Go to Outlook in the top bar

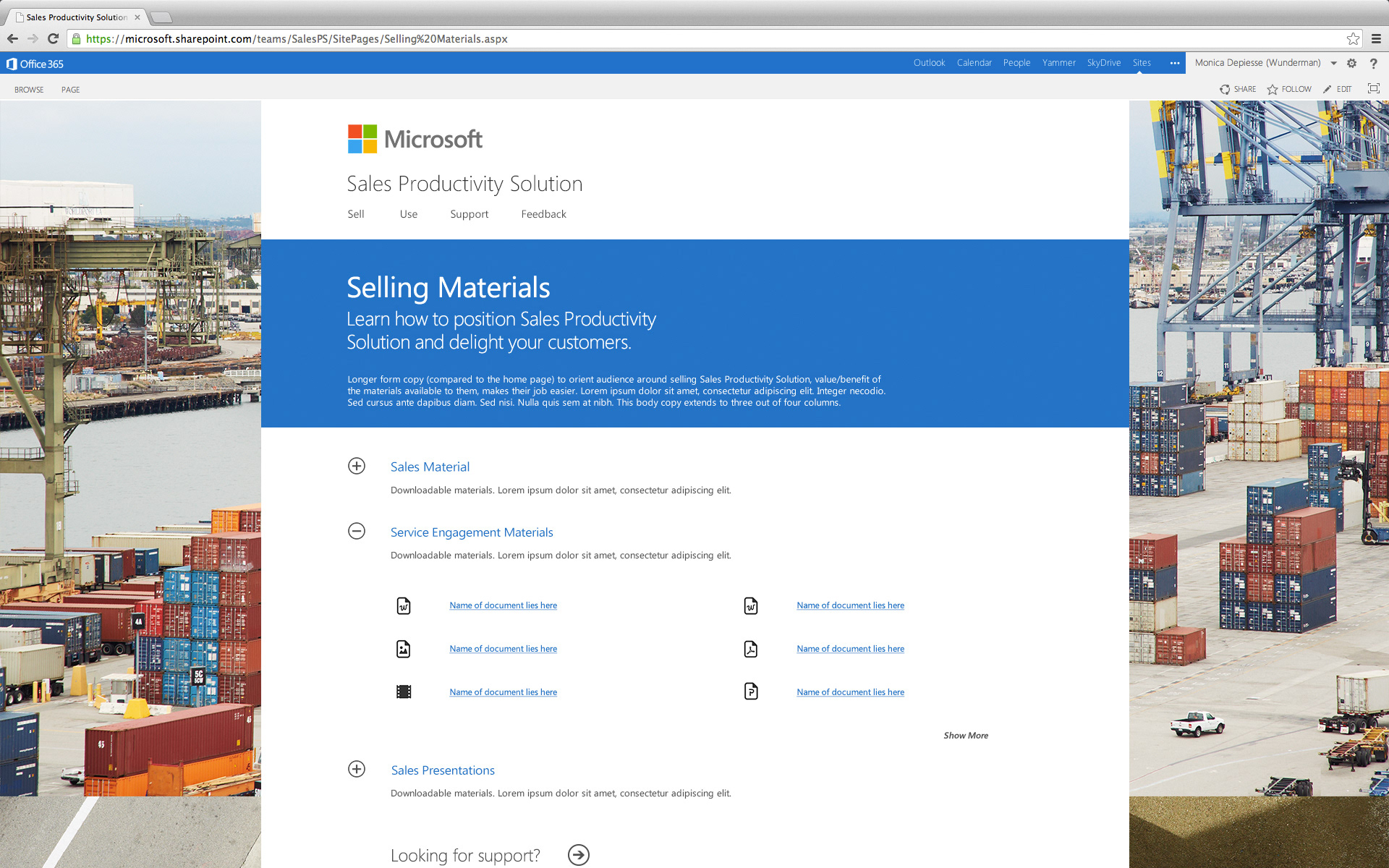929,63
